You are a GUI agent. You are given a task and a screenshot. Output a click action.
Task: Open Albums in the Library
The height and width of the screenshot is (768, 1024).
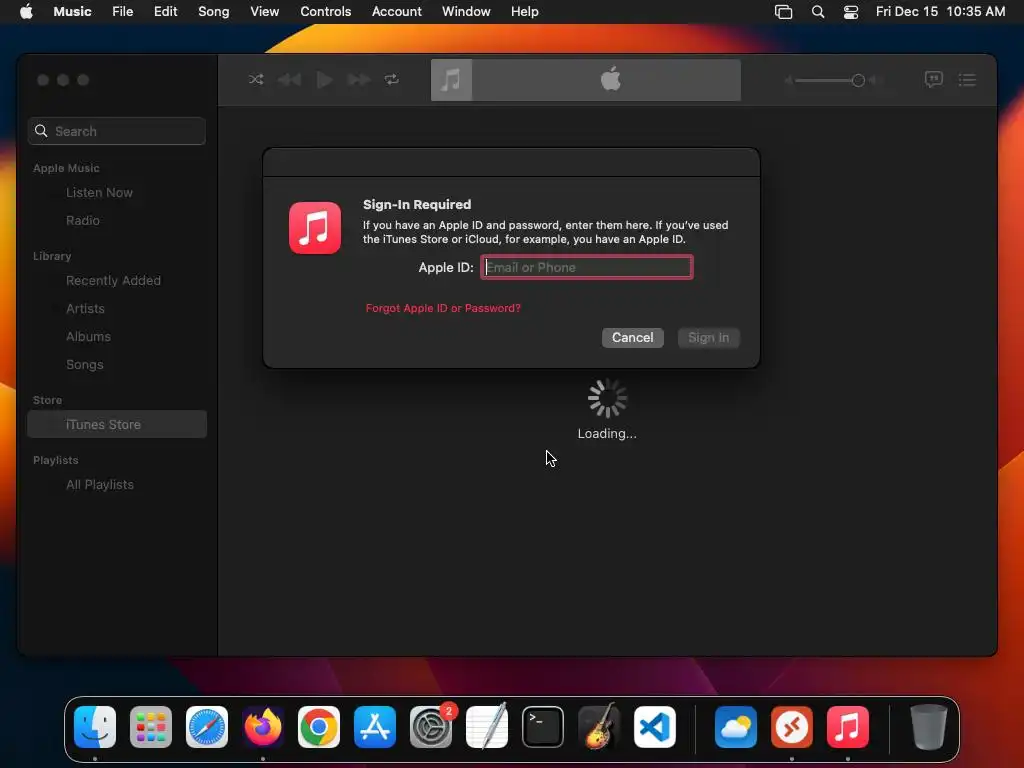tap(88, 337)
